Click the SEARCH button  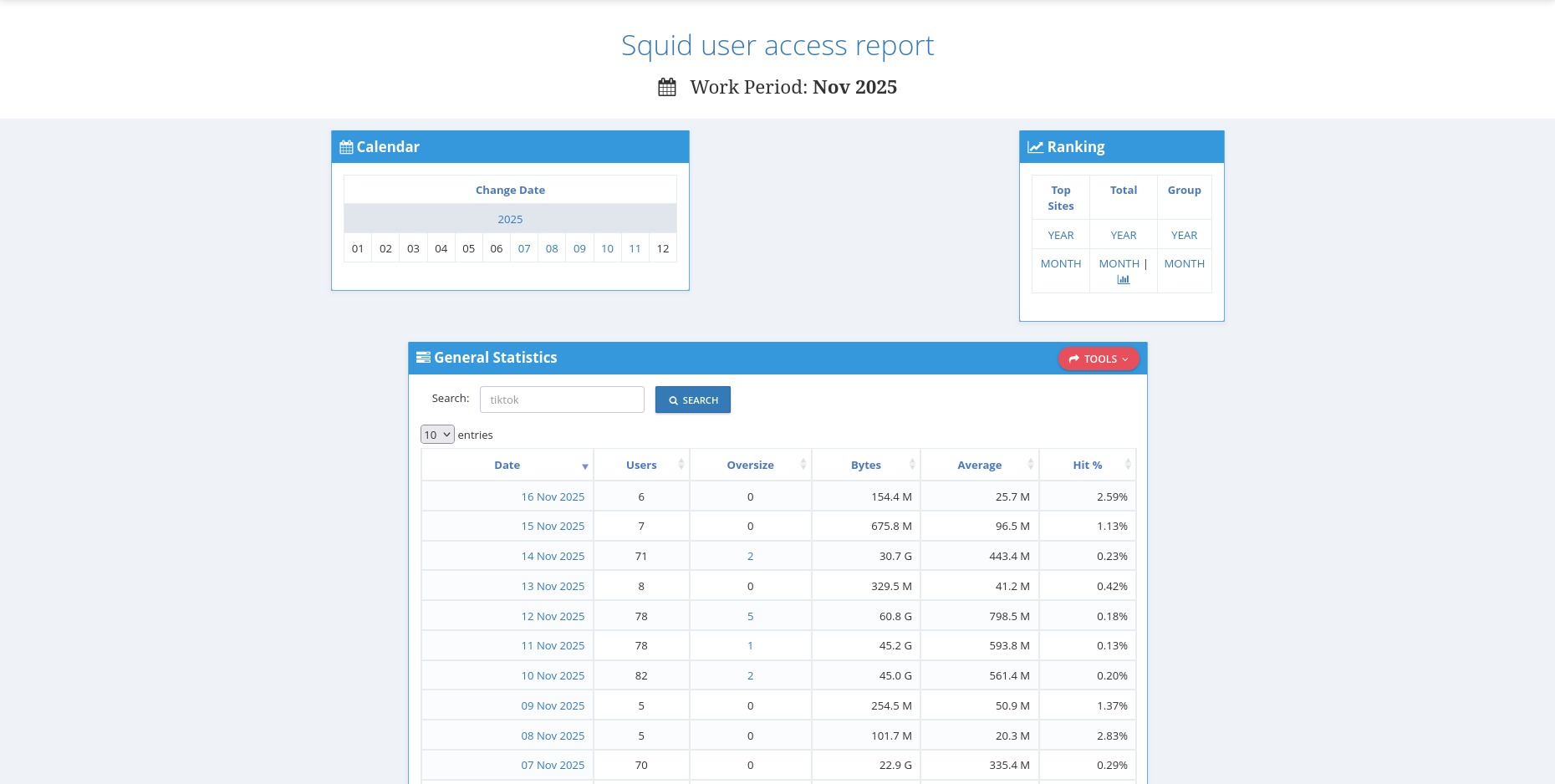(693, 400)
